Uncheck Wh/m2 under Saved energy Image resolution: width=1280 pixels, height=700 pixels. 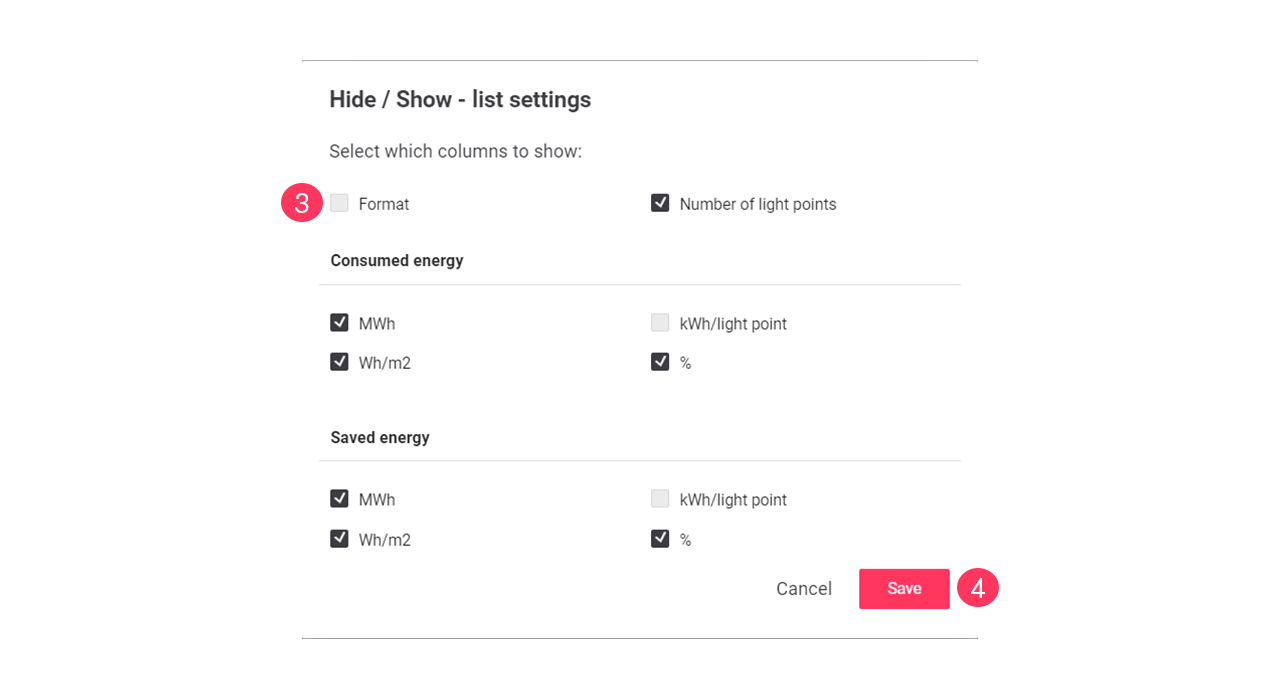tap(339, 538)
